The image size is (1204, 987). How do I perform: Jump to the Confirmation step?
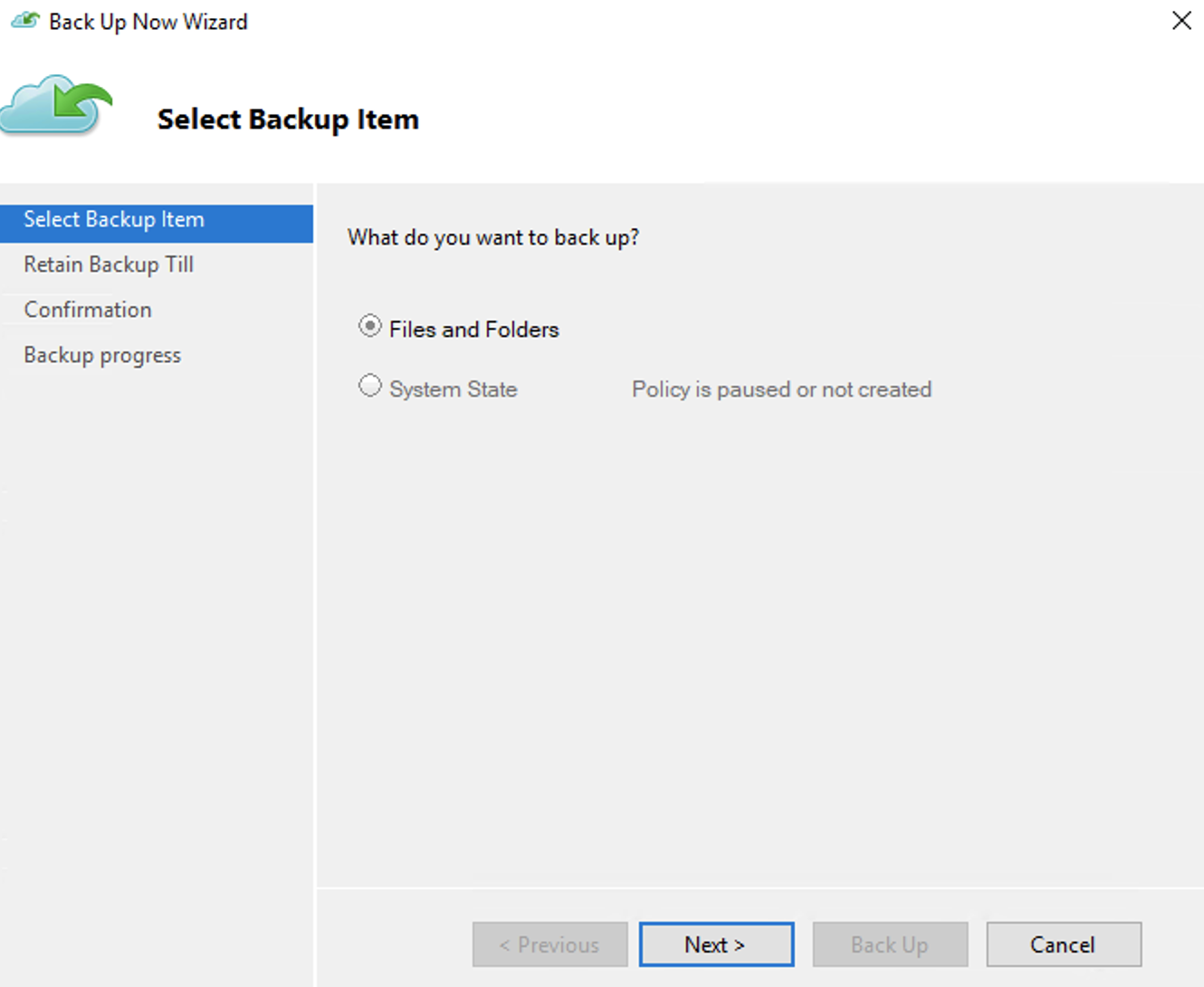(x=88, y=310)
